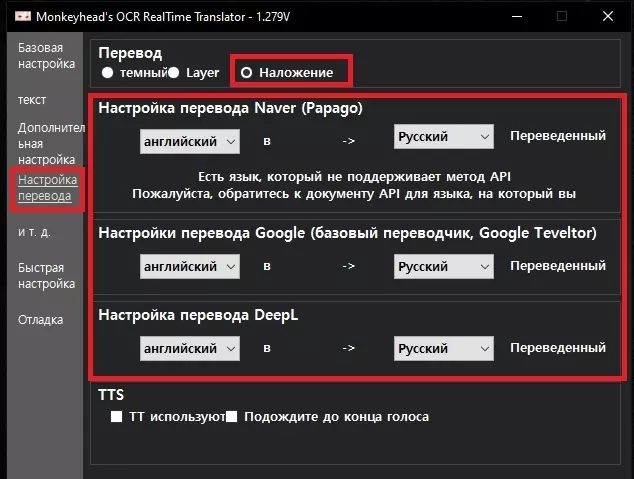Image resolution: width=634 pixels, height=479 pixels.
Task: Minimize the OCR RealTime Translator window
Action: tap(517, 17)
